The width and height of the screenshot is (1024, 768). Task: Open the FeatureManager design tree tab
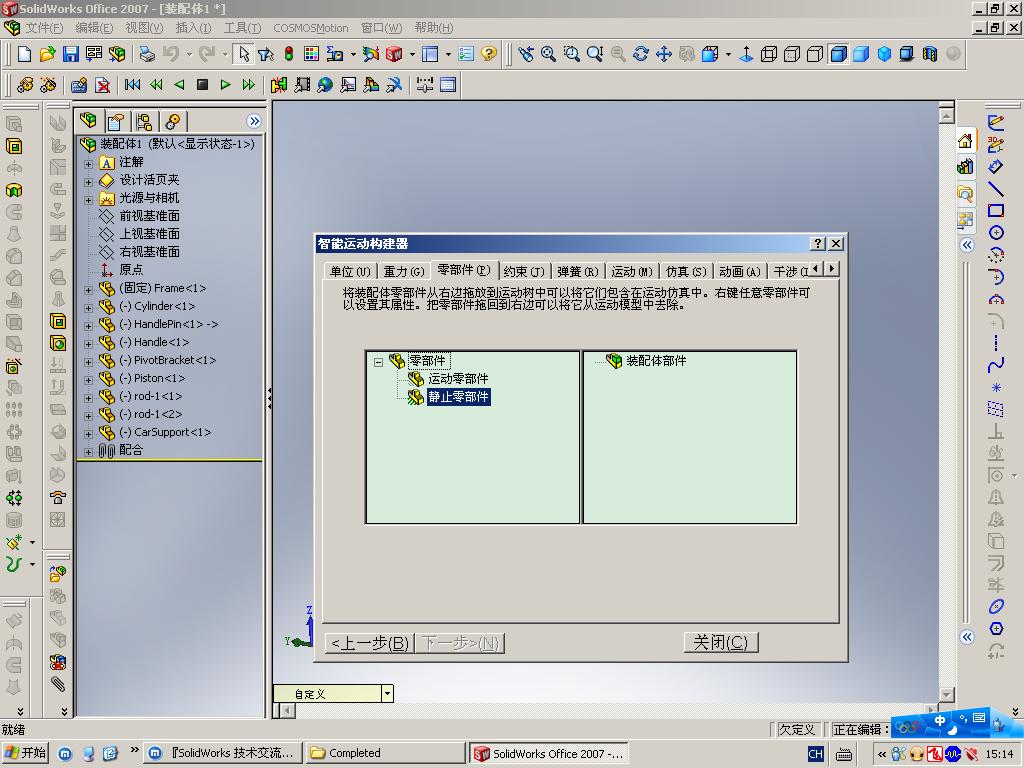(x=88, y=121)
